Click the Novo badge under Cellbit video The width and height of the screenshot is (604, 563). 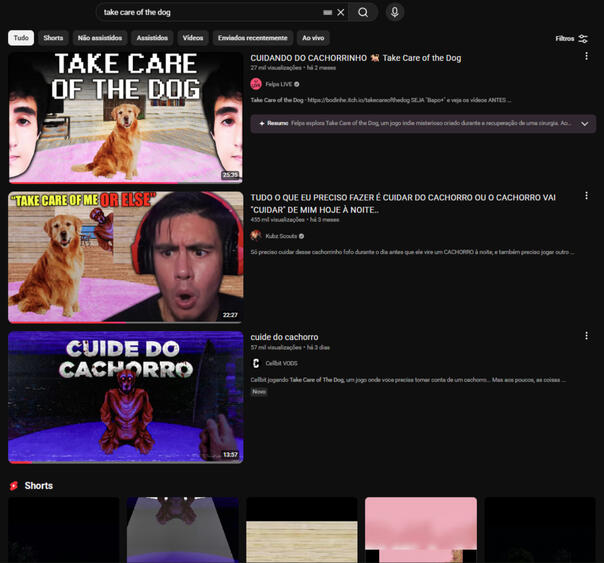click(259, 392)
